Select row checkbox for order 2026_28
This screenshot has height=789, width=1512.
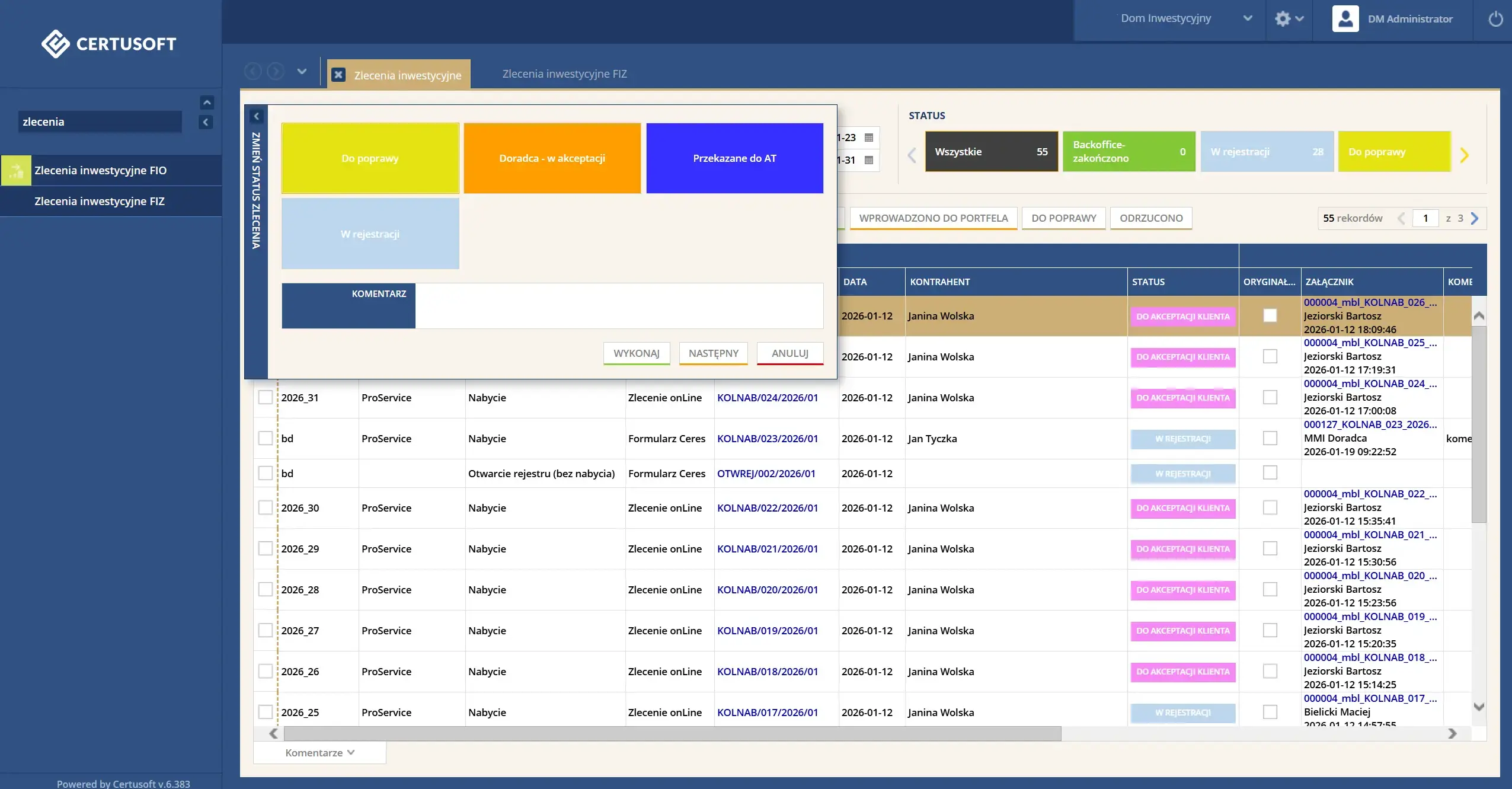pos(266,589)
